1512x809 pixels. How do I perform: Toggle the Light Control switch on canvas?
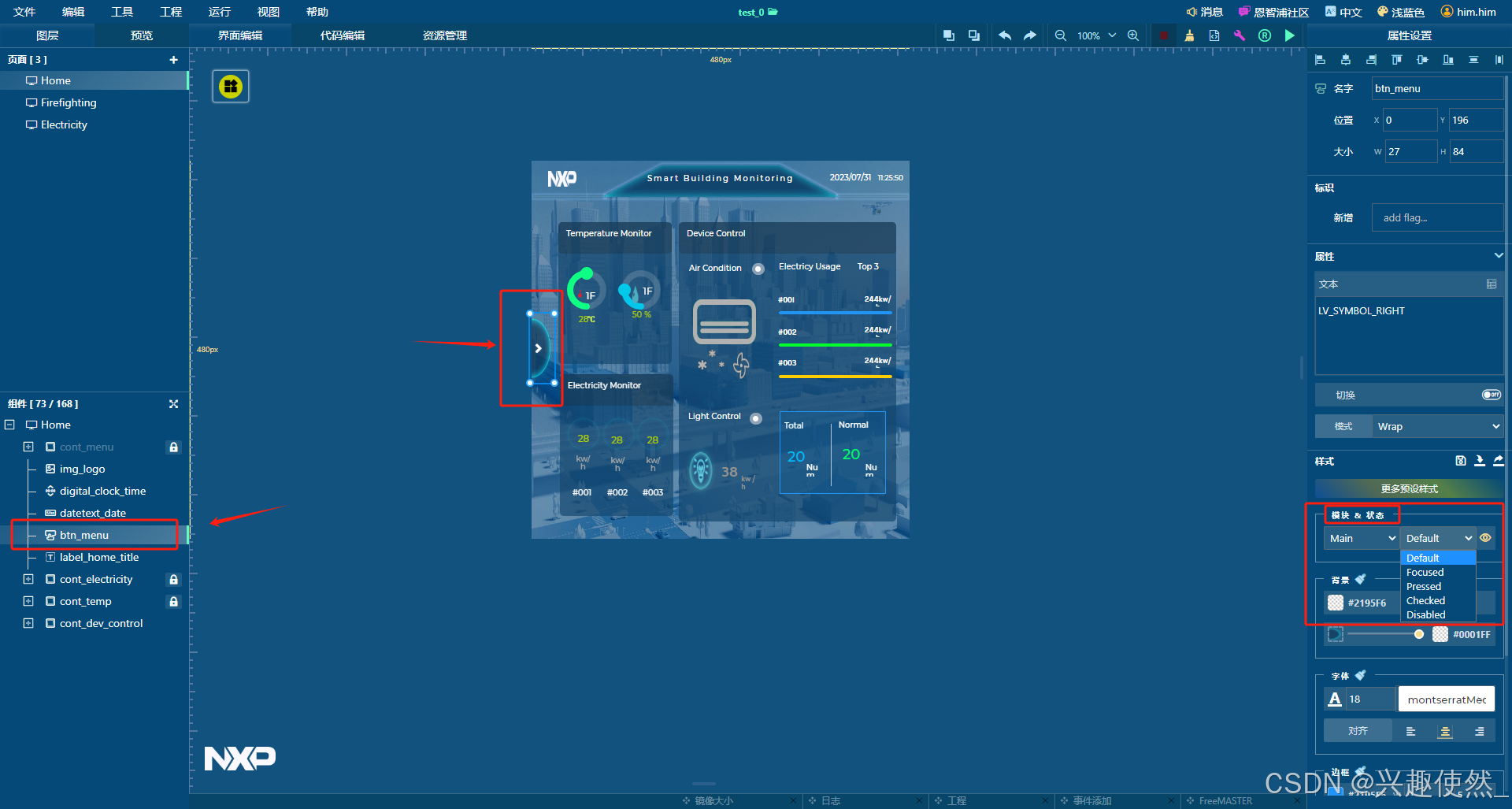[756, 418]
